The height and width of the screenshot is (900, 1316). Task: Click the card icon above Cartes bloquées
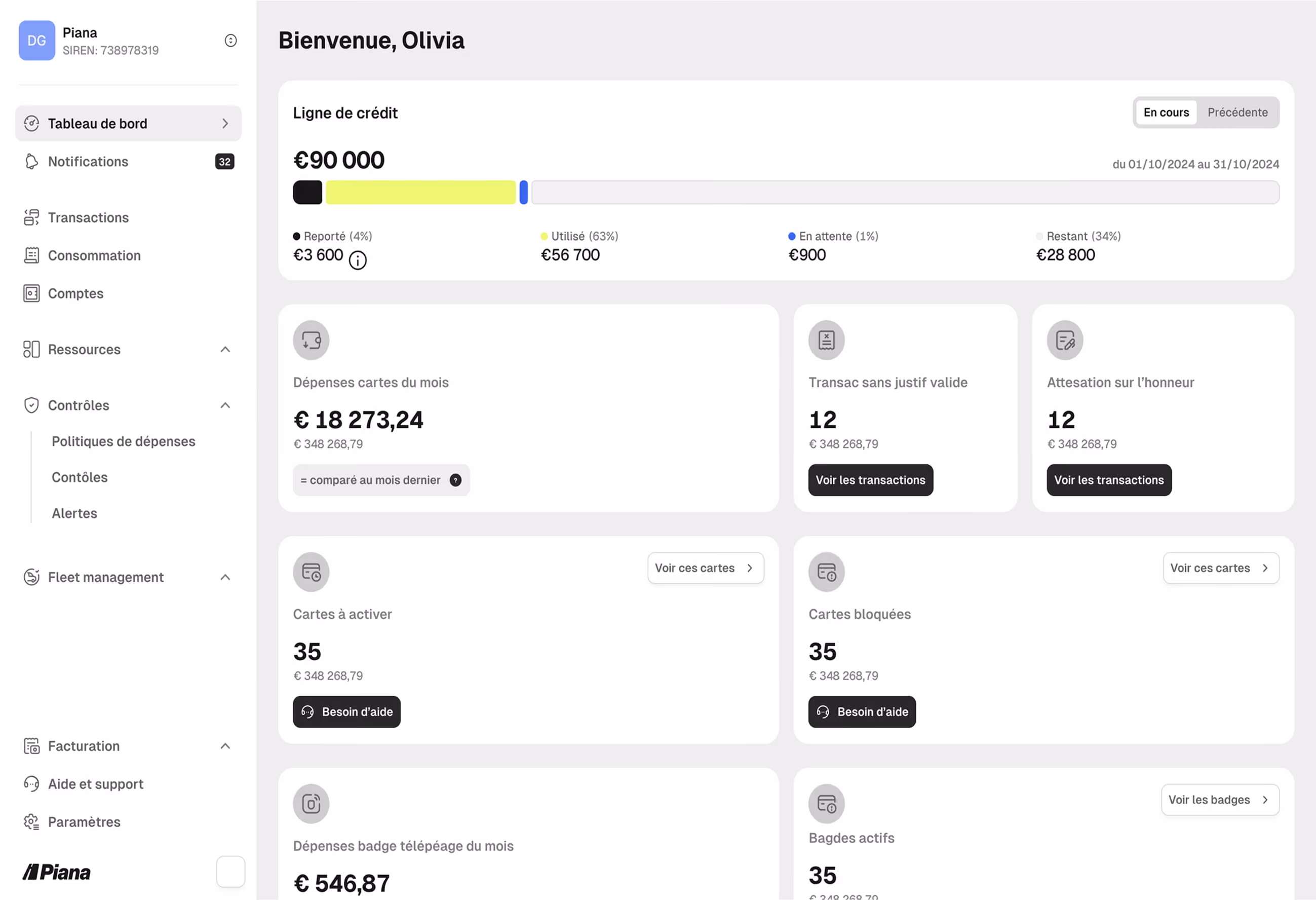coord(826,572)
